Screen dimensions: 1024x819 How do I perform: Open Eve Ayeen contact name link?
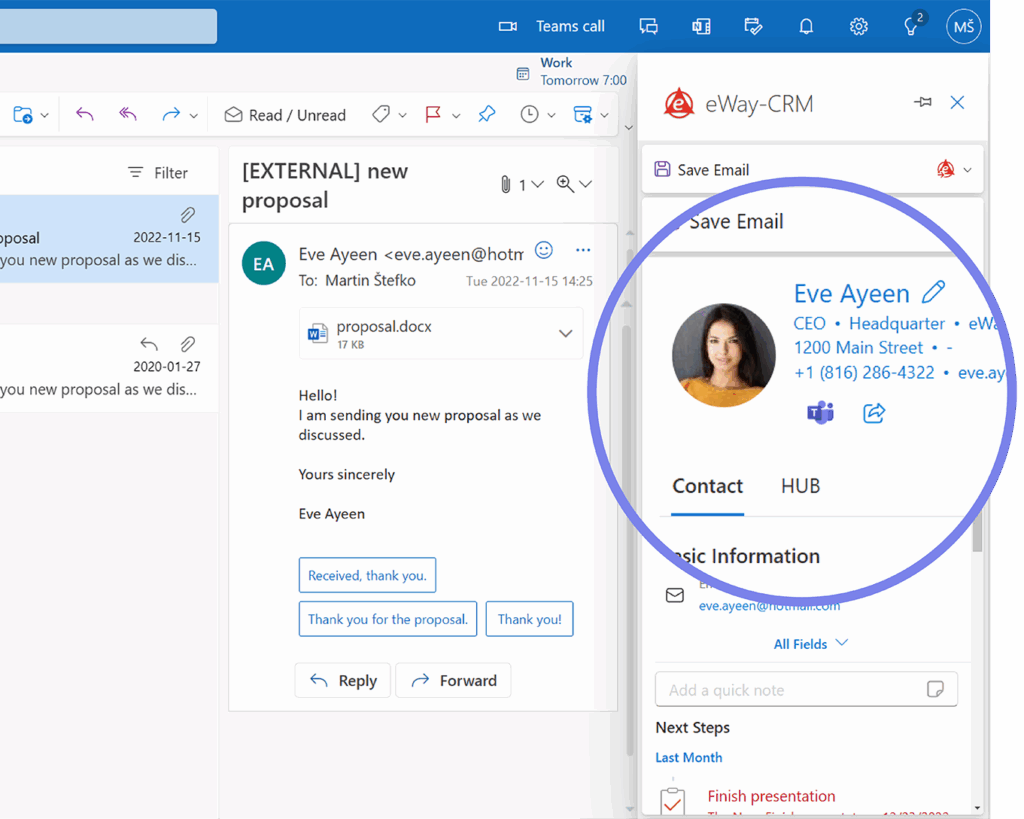point(852,294)
